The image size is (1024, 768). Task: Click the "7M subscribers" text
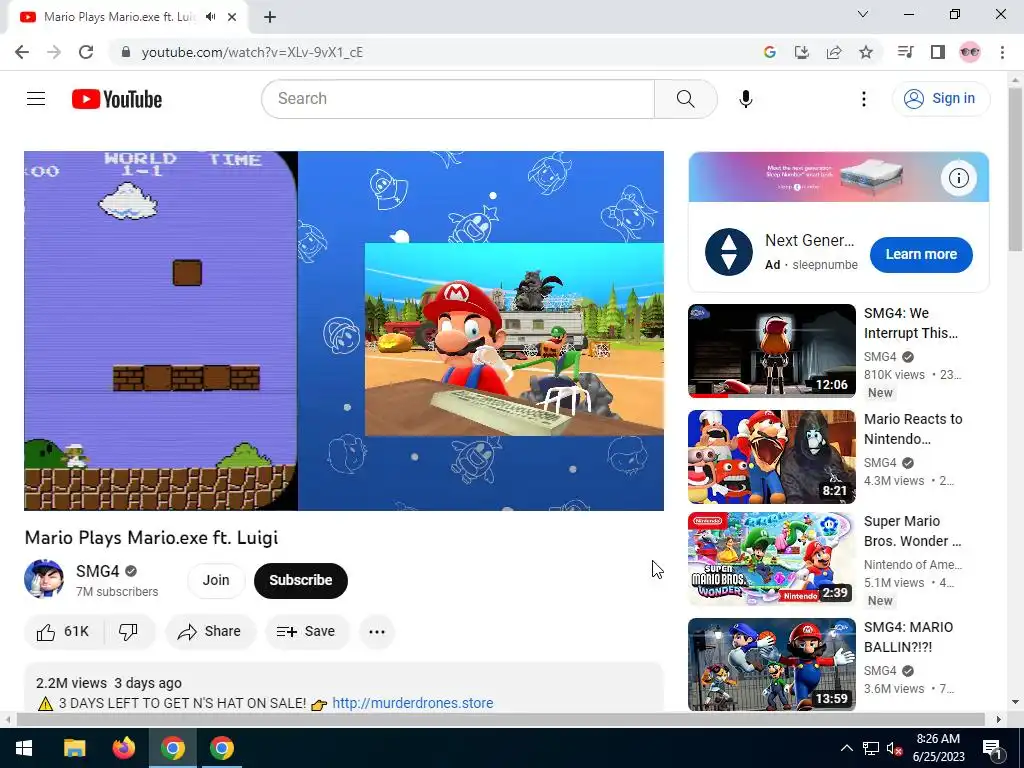117,592
